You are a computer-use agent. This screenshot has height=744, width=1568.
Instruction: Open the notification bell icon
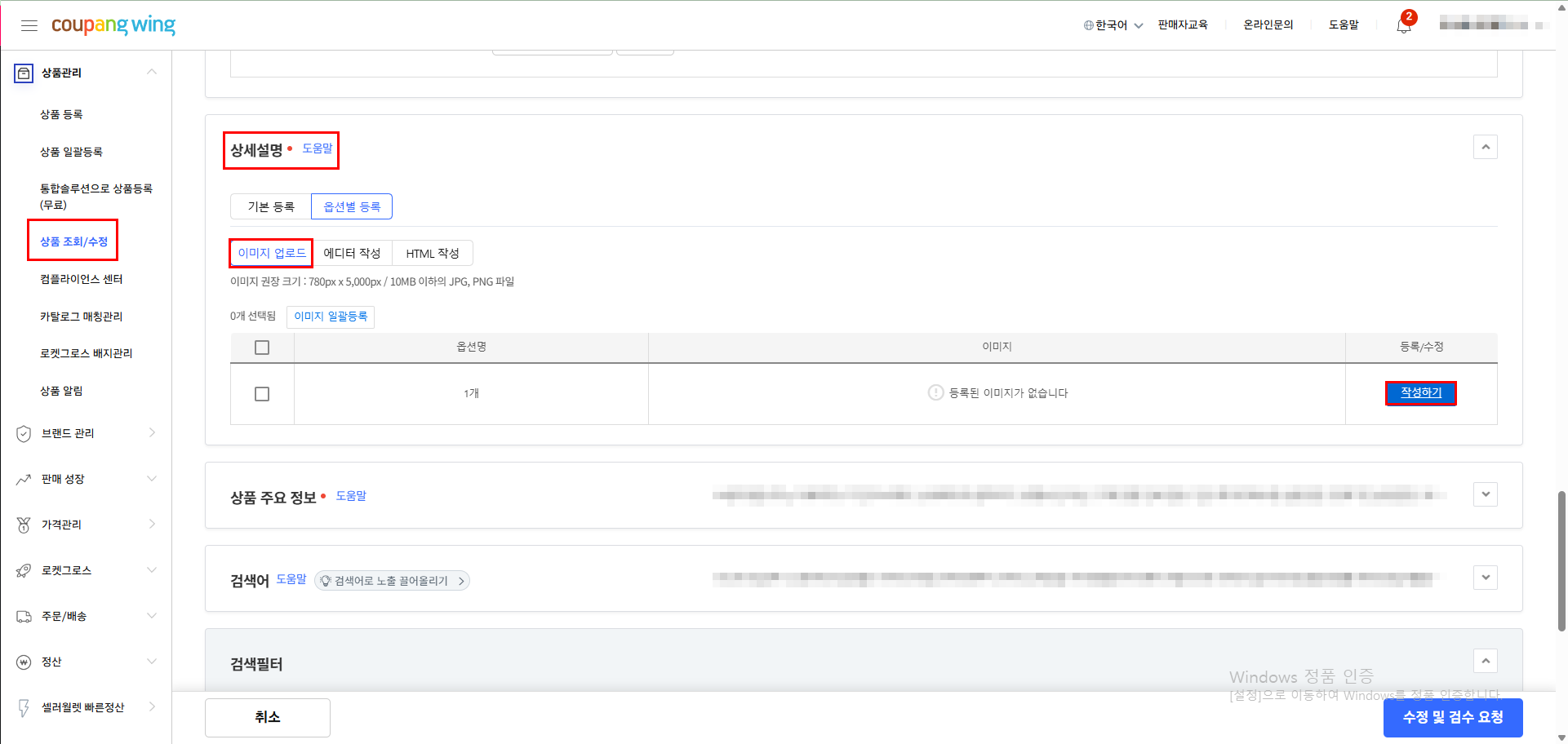click(1404, 25)
